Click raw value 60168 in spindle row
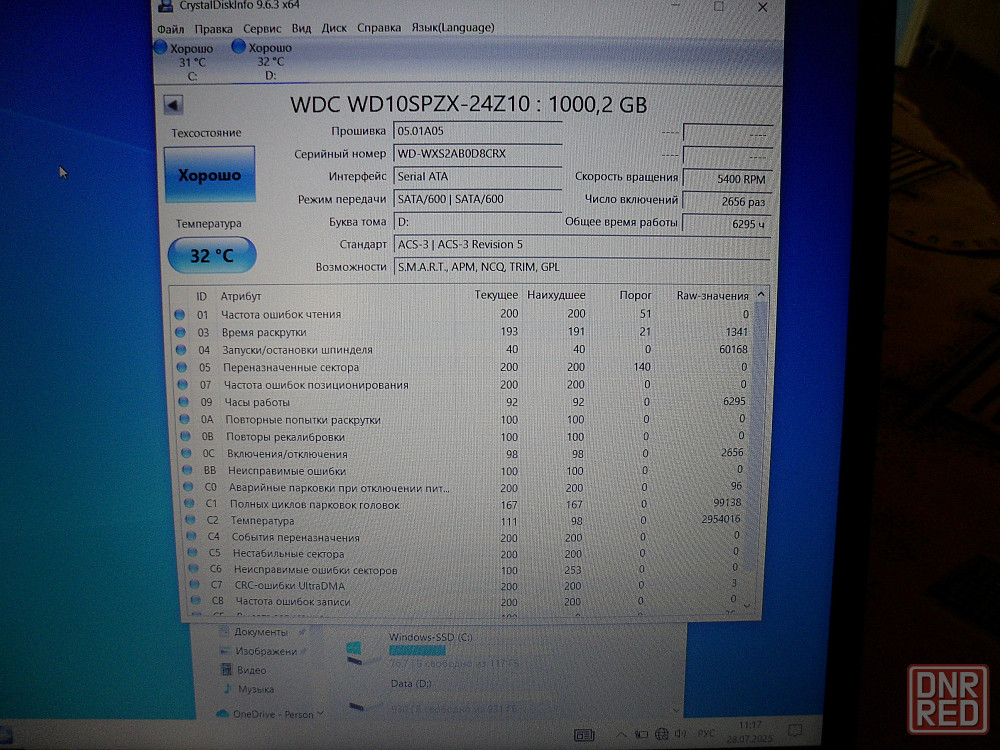Screen dimensions: 1000x750 click(733, 349)
